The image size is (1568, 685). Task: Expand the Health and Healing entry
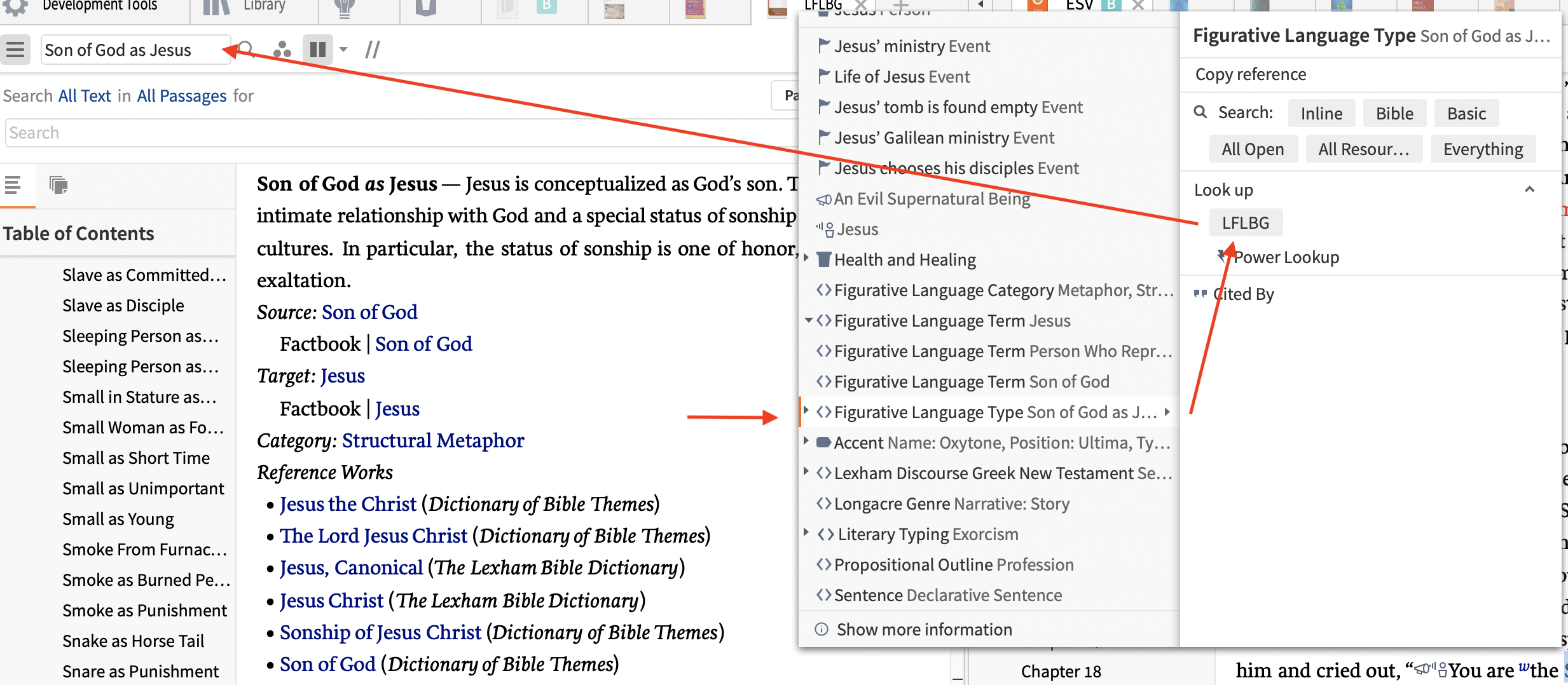pyautogui.click(x=806, y=258)
